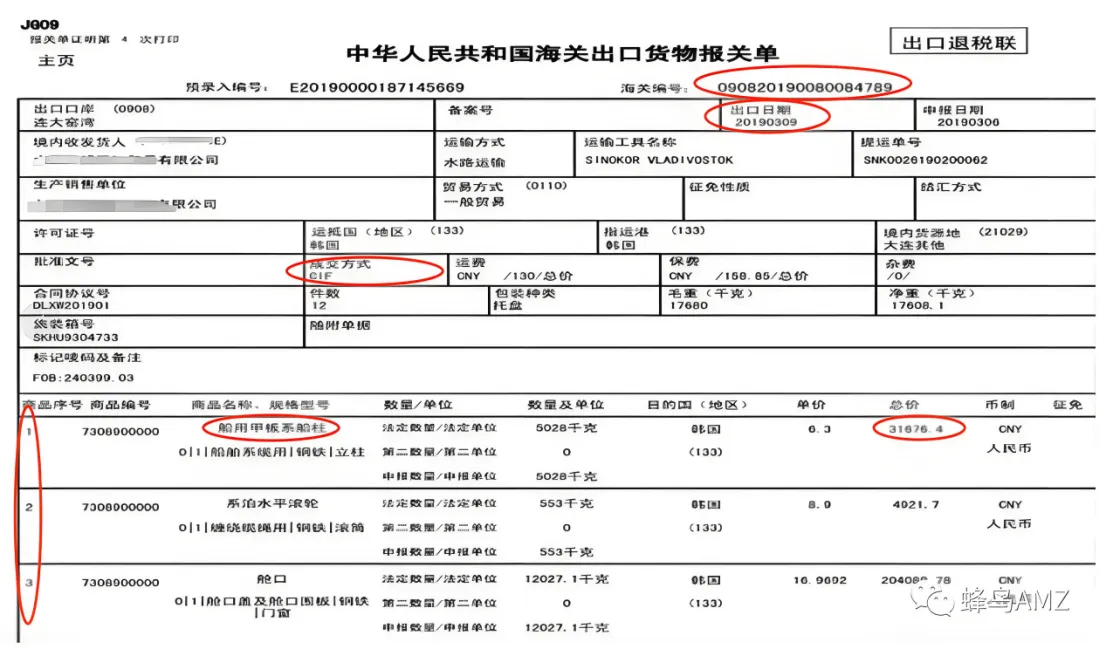
Task: Select the 随附单据 field label
Action: (340, 325)
